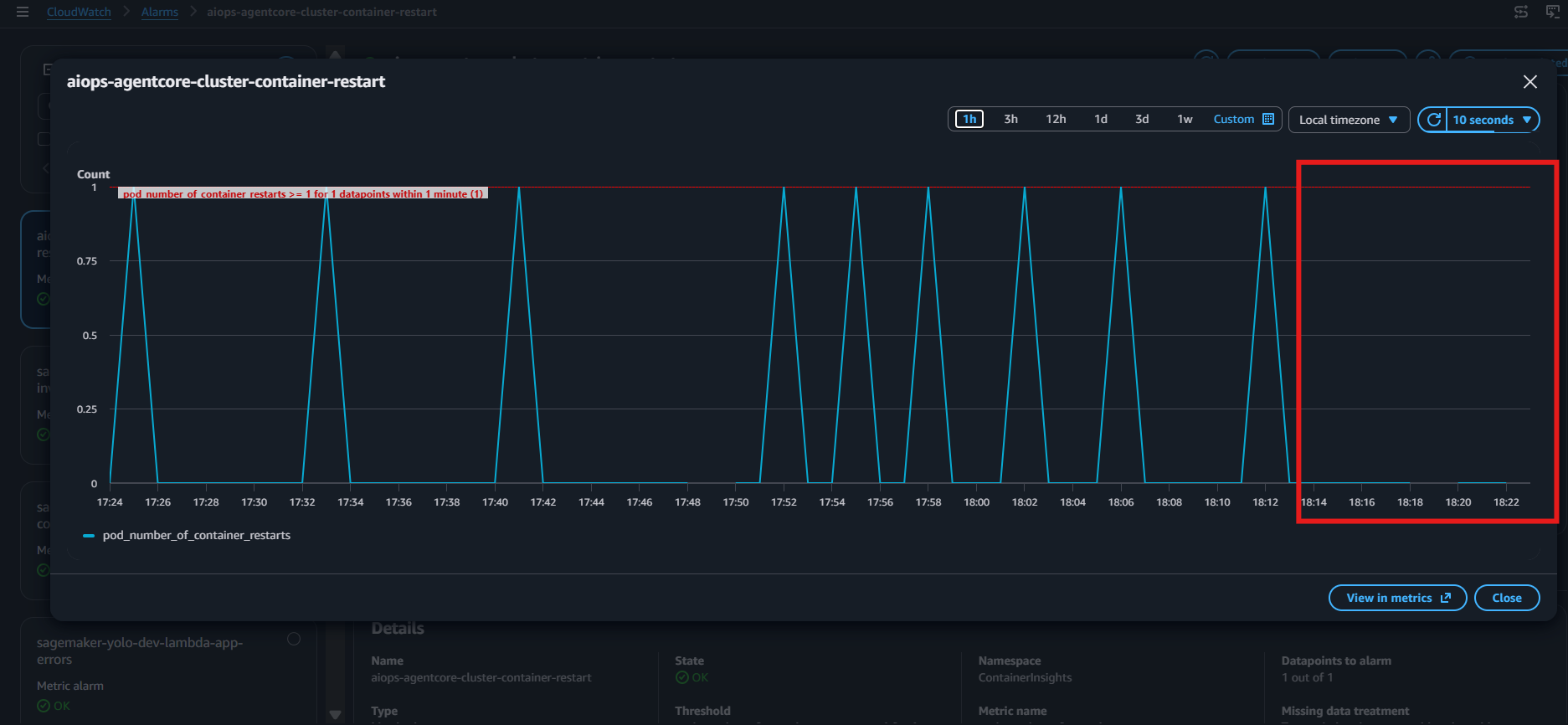This screenshot has width=1568, height=725.
Task: Select the sagemaker-yolo-dev-lambda-app-errors radio button
Action: point(294,639)
